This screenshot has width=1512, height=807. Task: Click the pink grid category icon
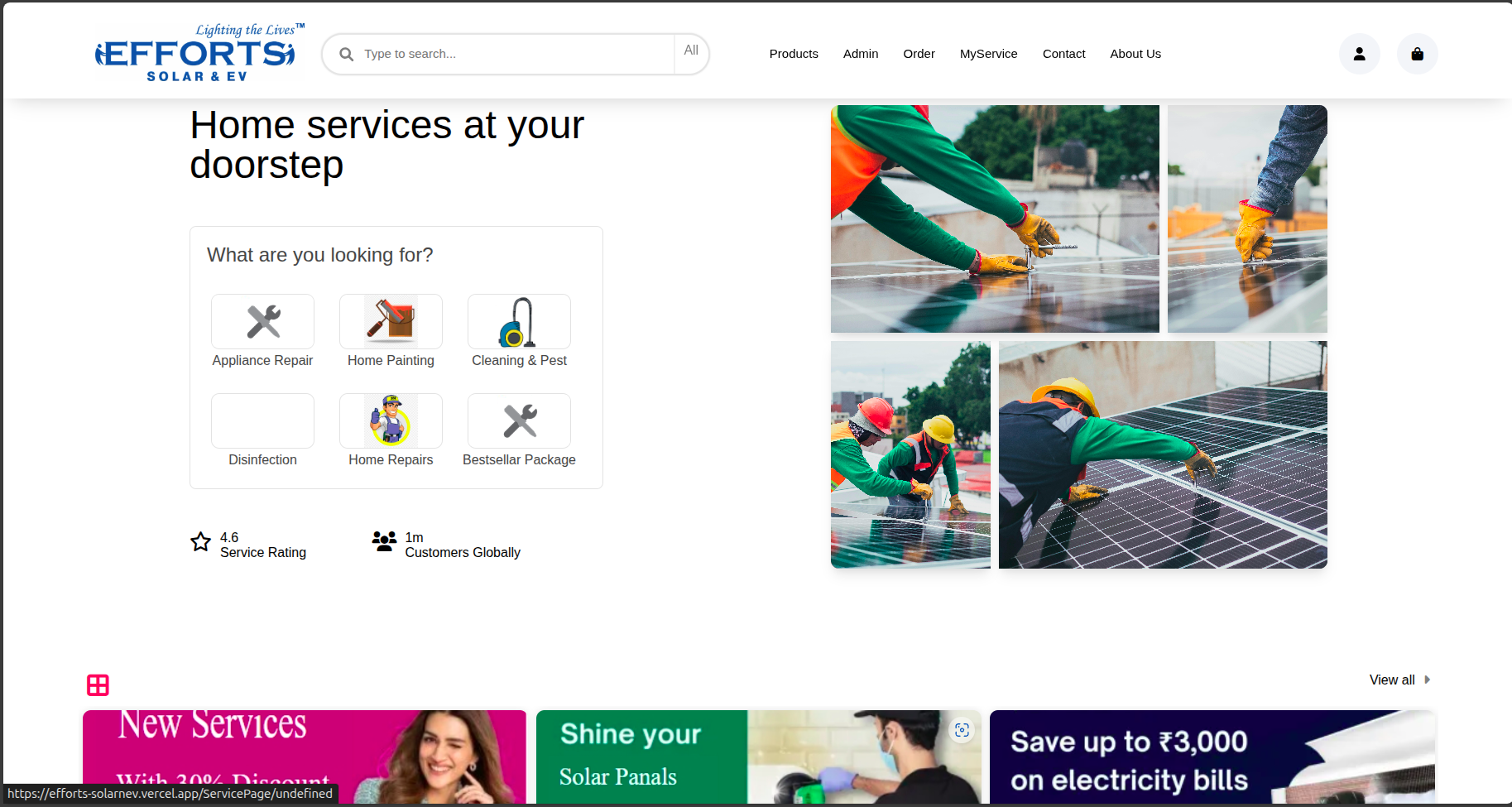pyautogui.click(x=98, y=685)
